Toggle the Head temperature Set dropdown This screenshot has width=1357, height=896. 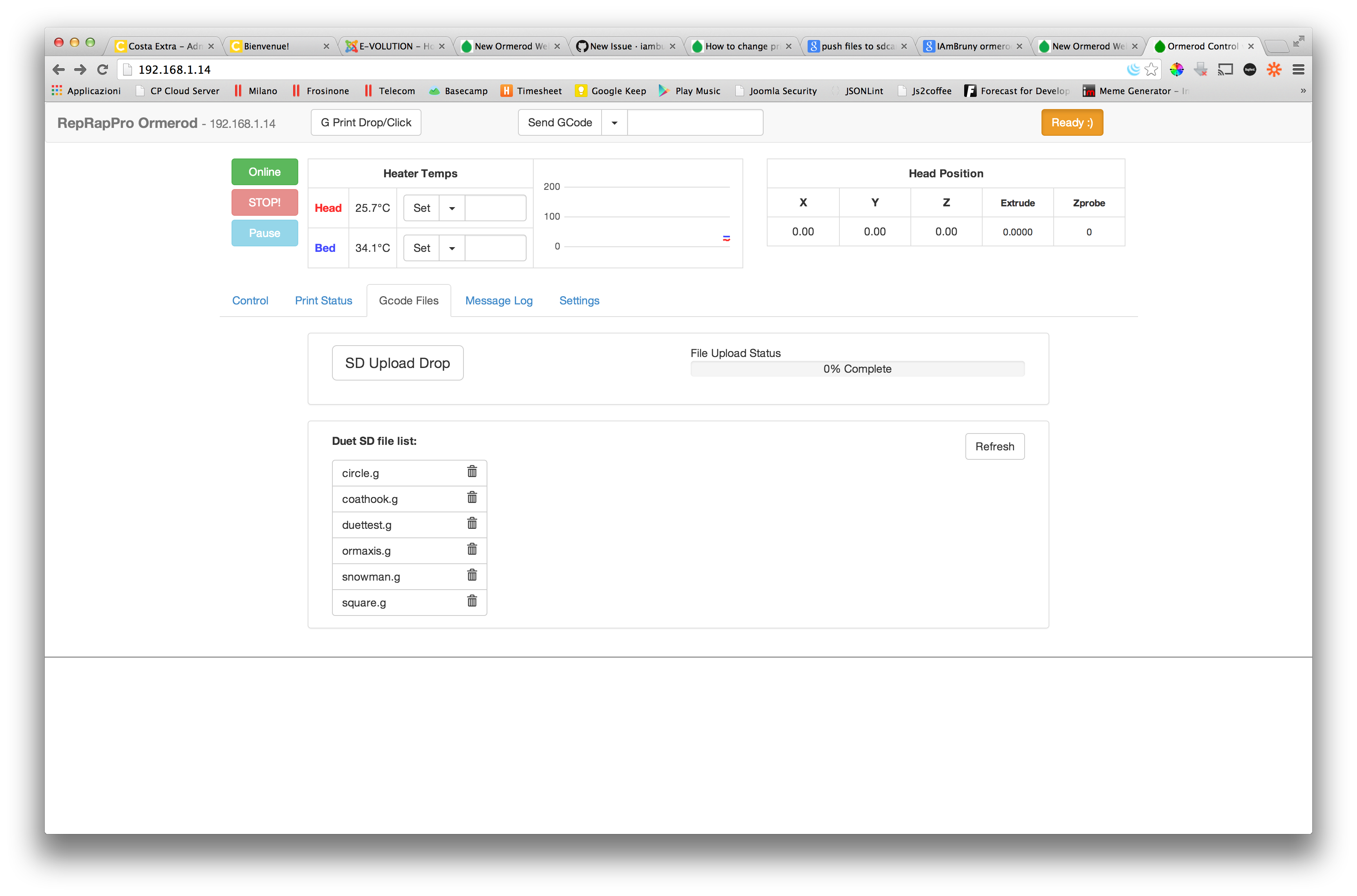click(x=450, y=208)
